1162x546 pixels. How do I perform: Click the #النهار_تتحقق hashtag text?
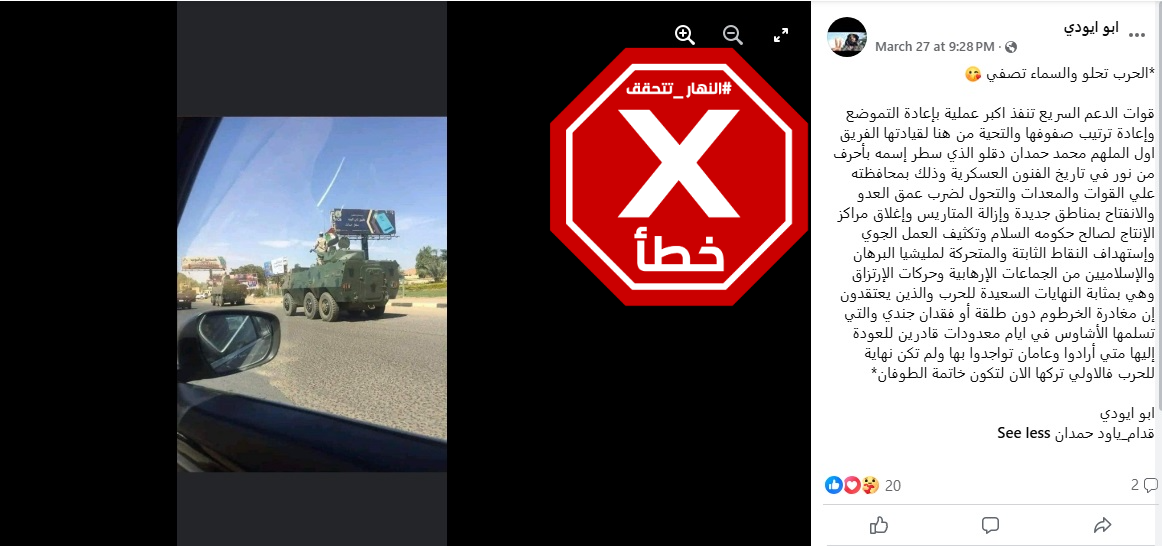pos(679,89)
